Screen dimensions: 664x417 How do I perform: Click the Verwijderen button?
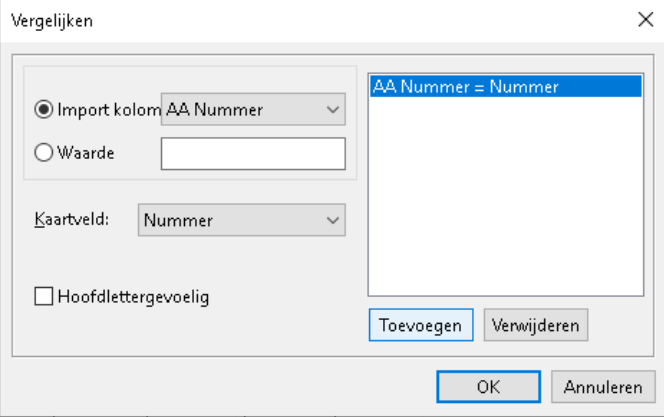pos(536,325)
